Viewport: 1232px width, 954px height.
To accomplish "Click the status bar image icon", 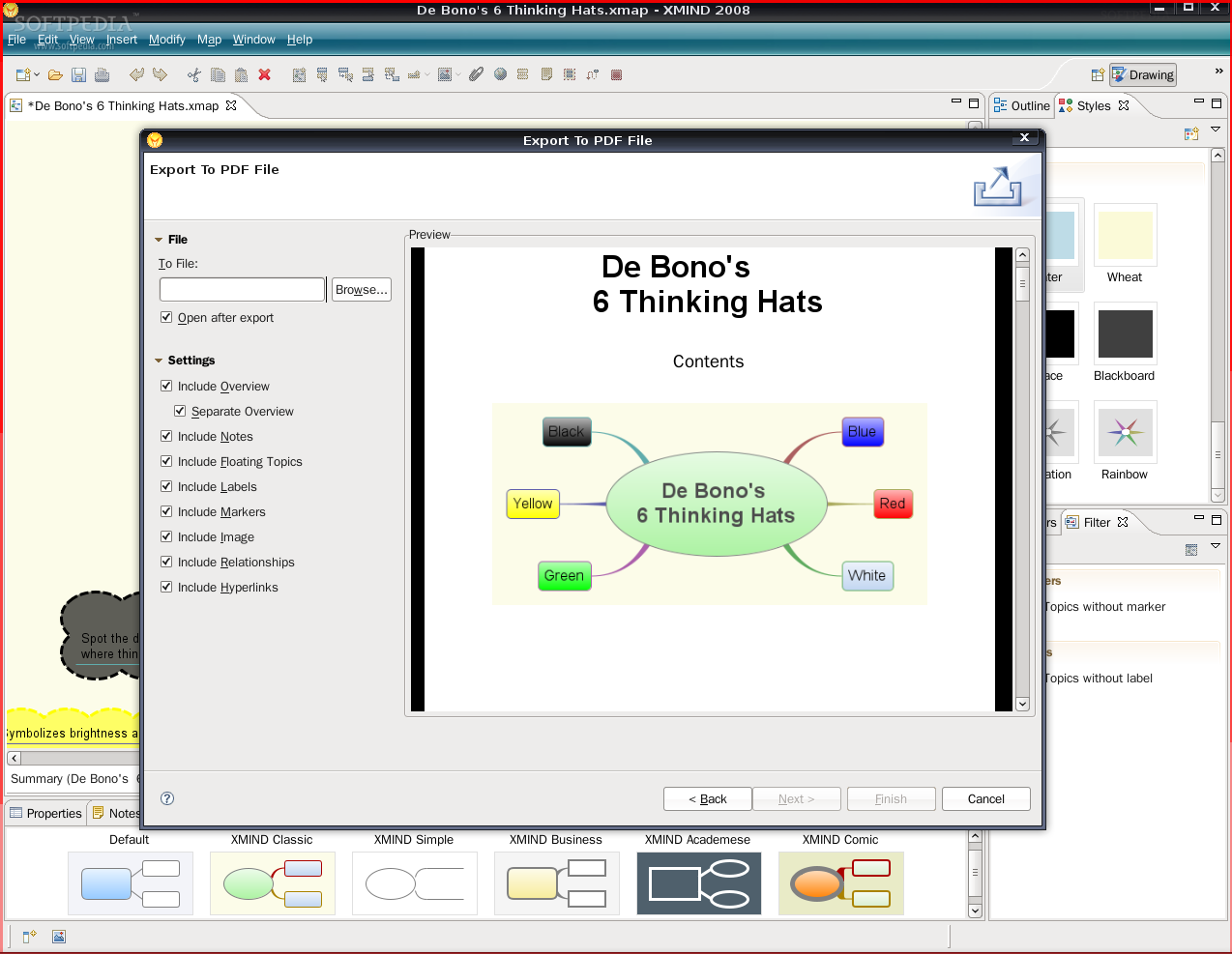I will [x=59, y=937].
